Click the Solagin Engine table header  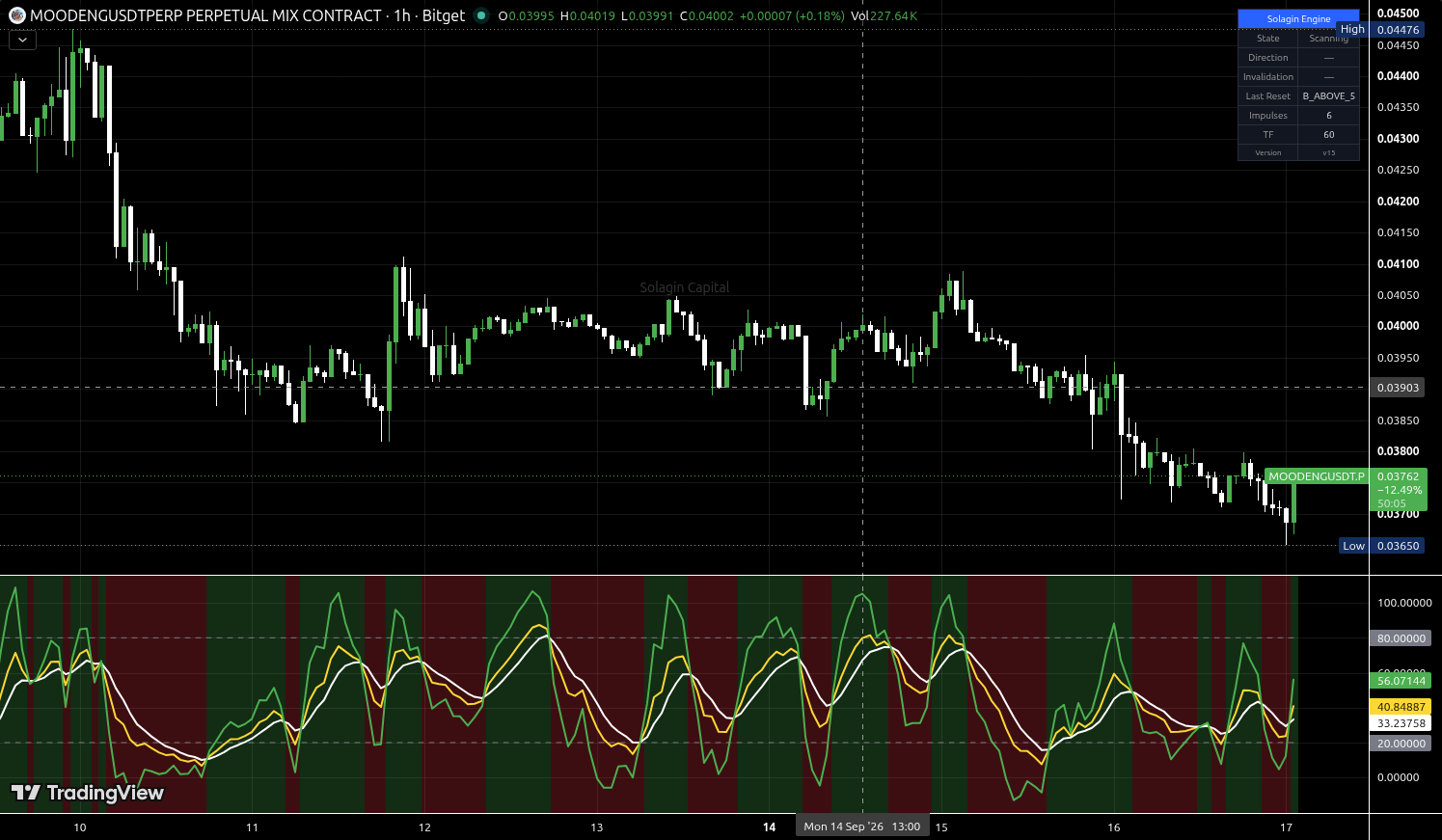click(1298, 19)
